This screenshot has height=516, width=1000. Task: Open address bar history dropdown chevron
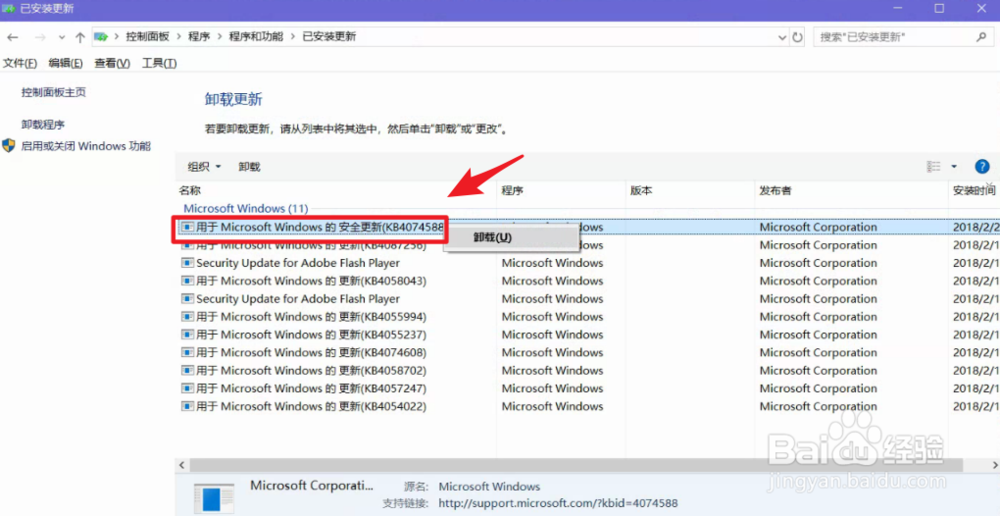pyautogui.click(x=783, y=38)
